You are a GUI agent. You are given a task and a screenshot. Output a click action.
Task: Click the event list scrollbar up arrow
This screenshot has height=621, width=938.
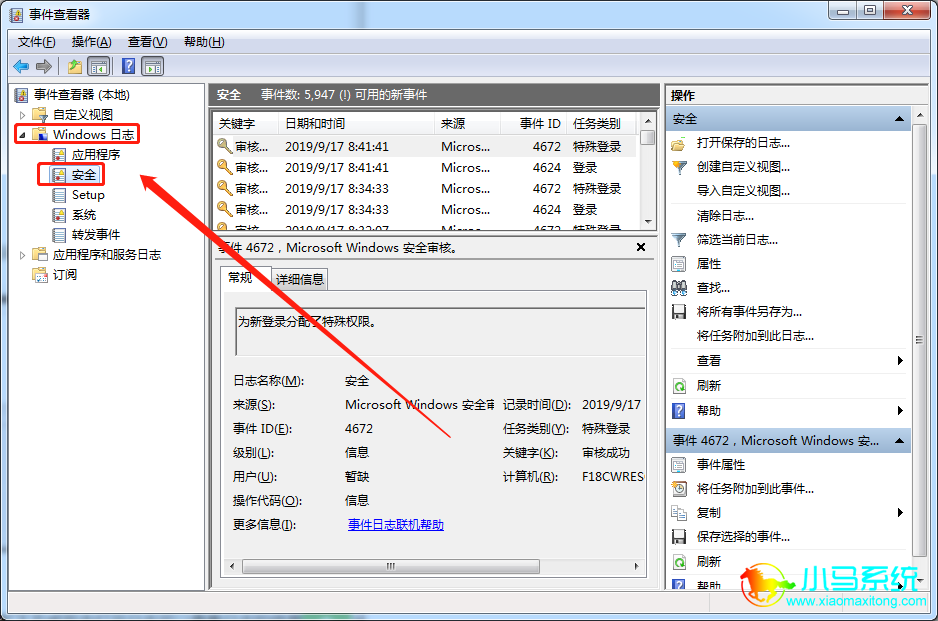click(648, 121)
